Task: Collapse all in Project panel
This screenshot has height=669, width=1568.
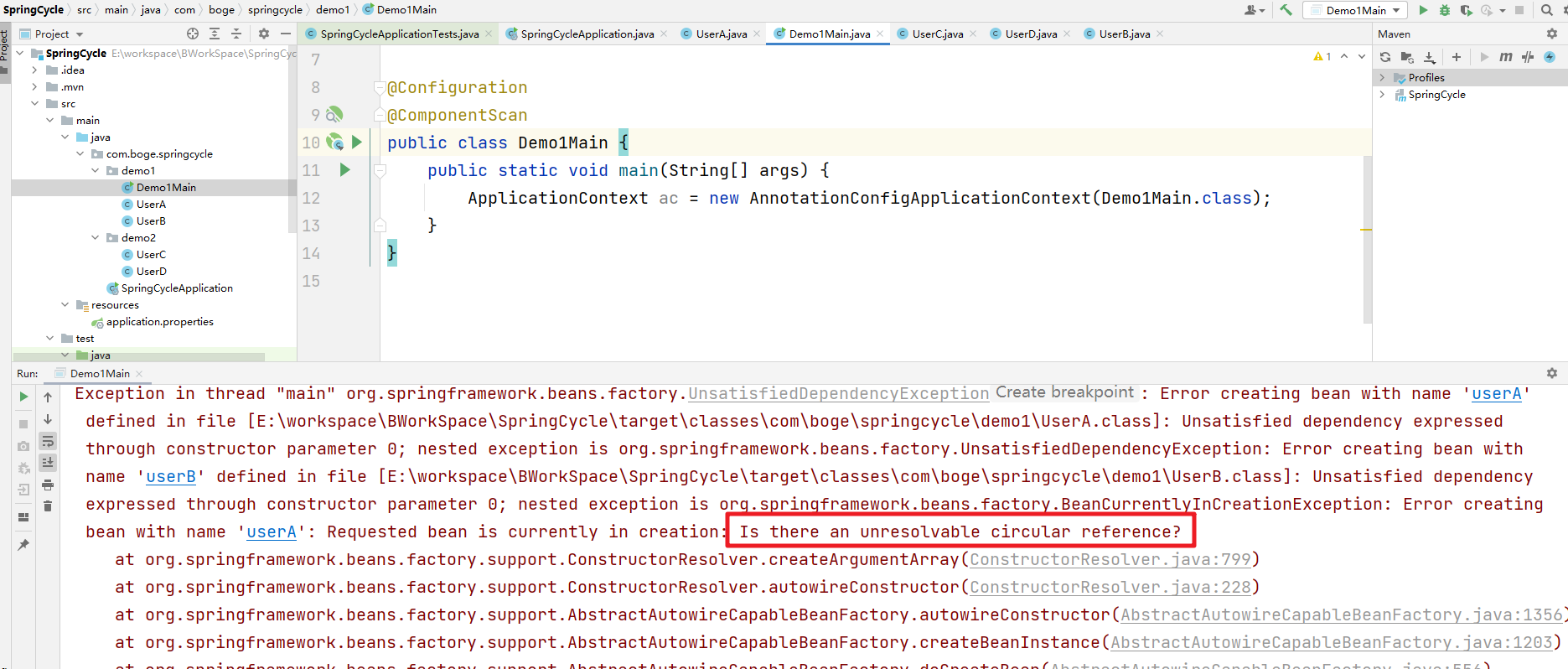Action: click(236, 34)
